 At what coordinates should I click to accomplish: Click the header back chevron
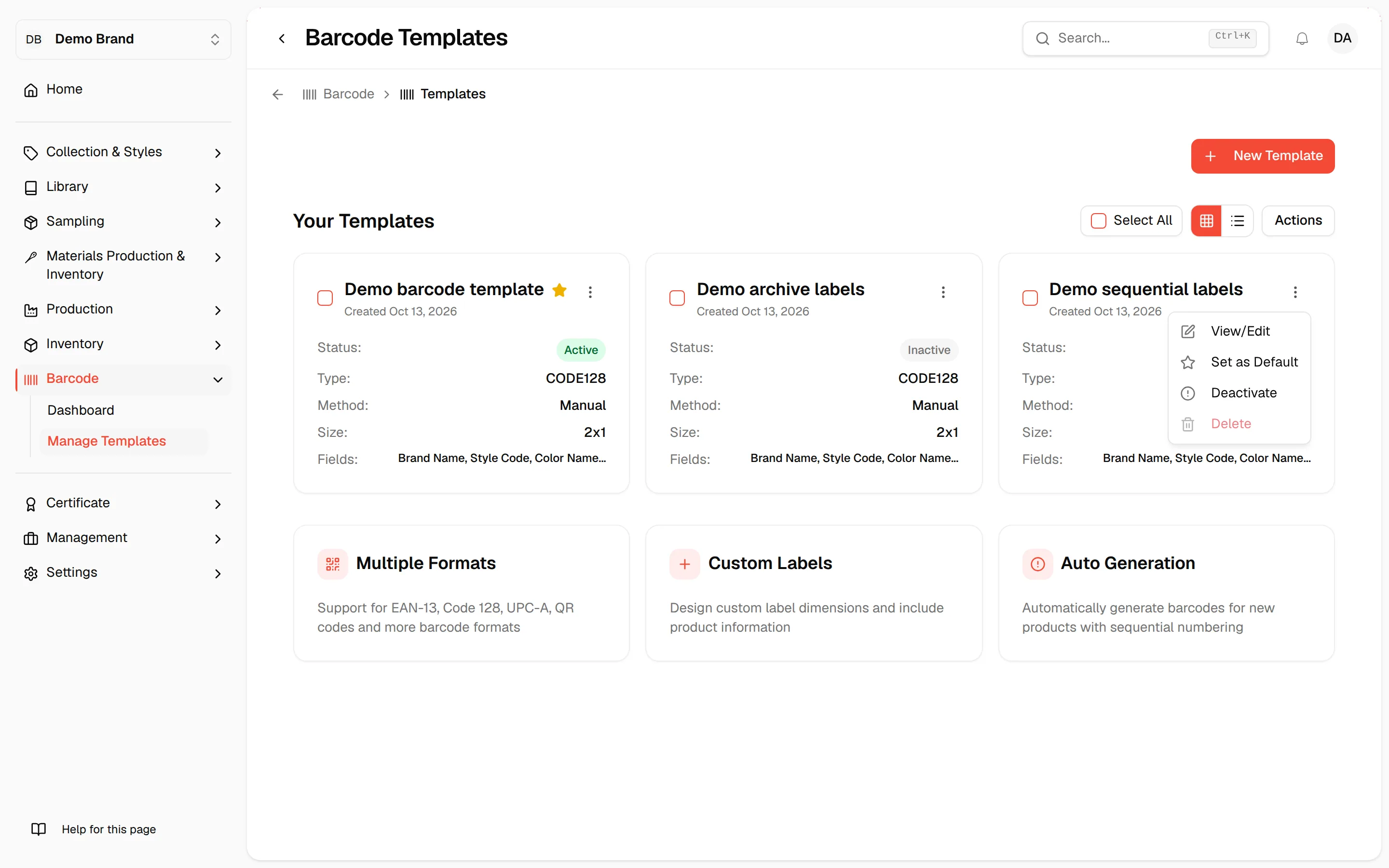(282, 39)
